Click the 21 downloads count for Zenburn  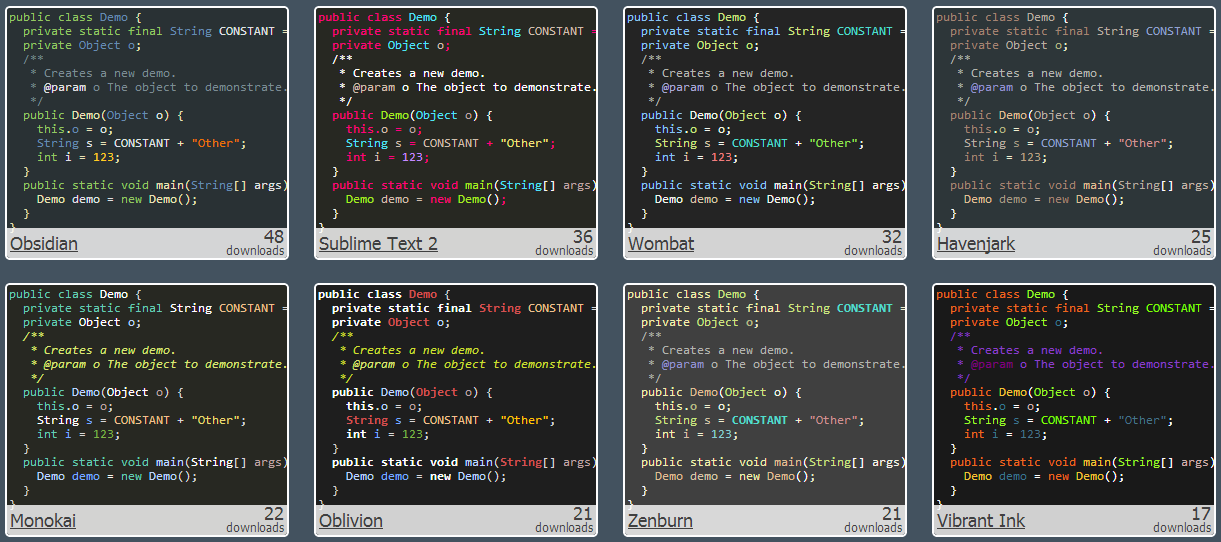click(873, 520)
